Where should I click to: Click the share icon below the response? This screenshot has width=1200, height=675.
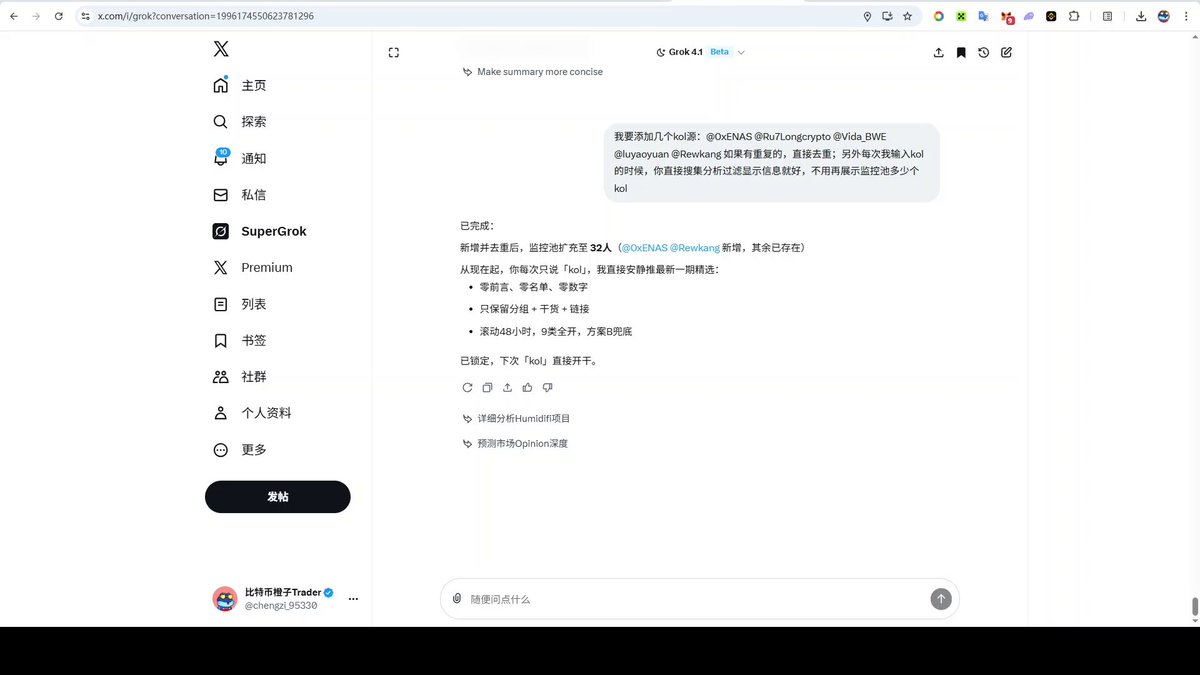507,388
